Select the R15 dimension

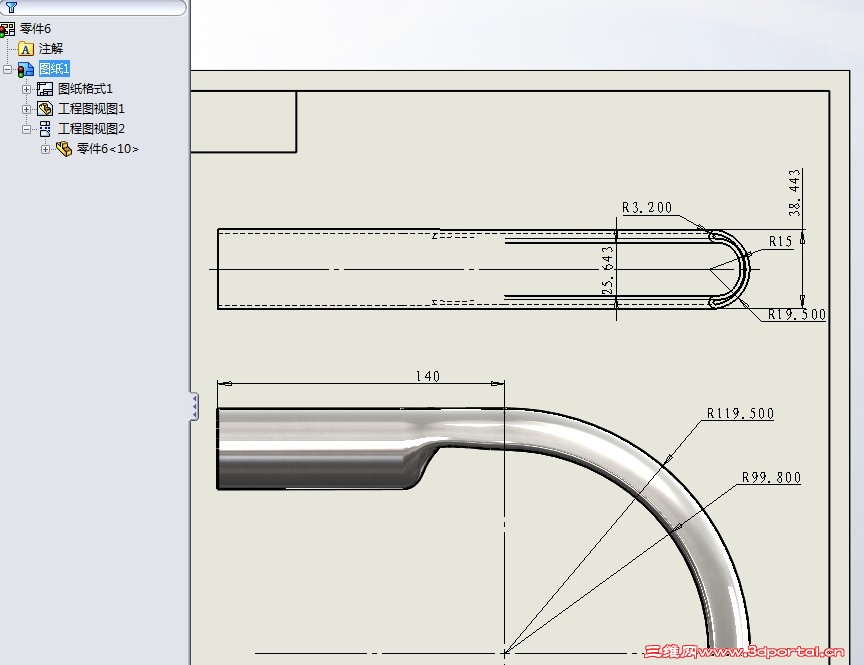pos(780,241)
